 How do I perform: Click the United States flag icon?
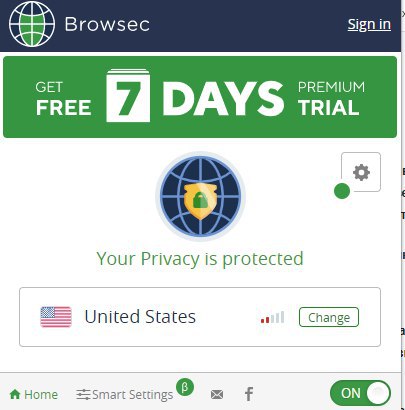[56, 317]
